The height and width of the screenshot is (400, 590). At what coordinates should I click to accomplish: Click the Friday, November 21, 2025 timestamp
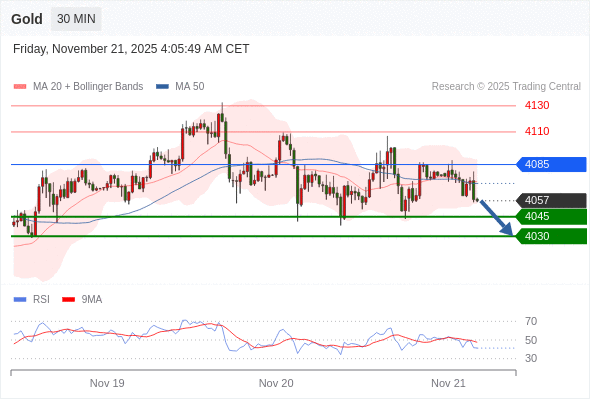131,49
